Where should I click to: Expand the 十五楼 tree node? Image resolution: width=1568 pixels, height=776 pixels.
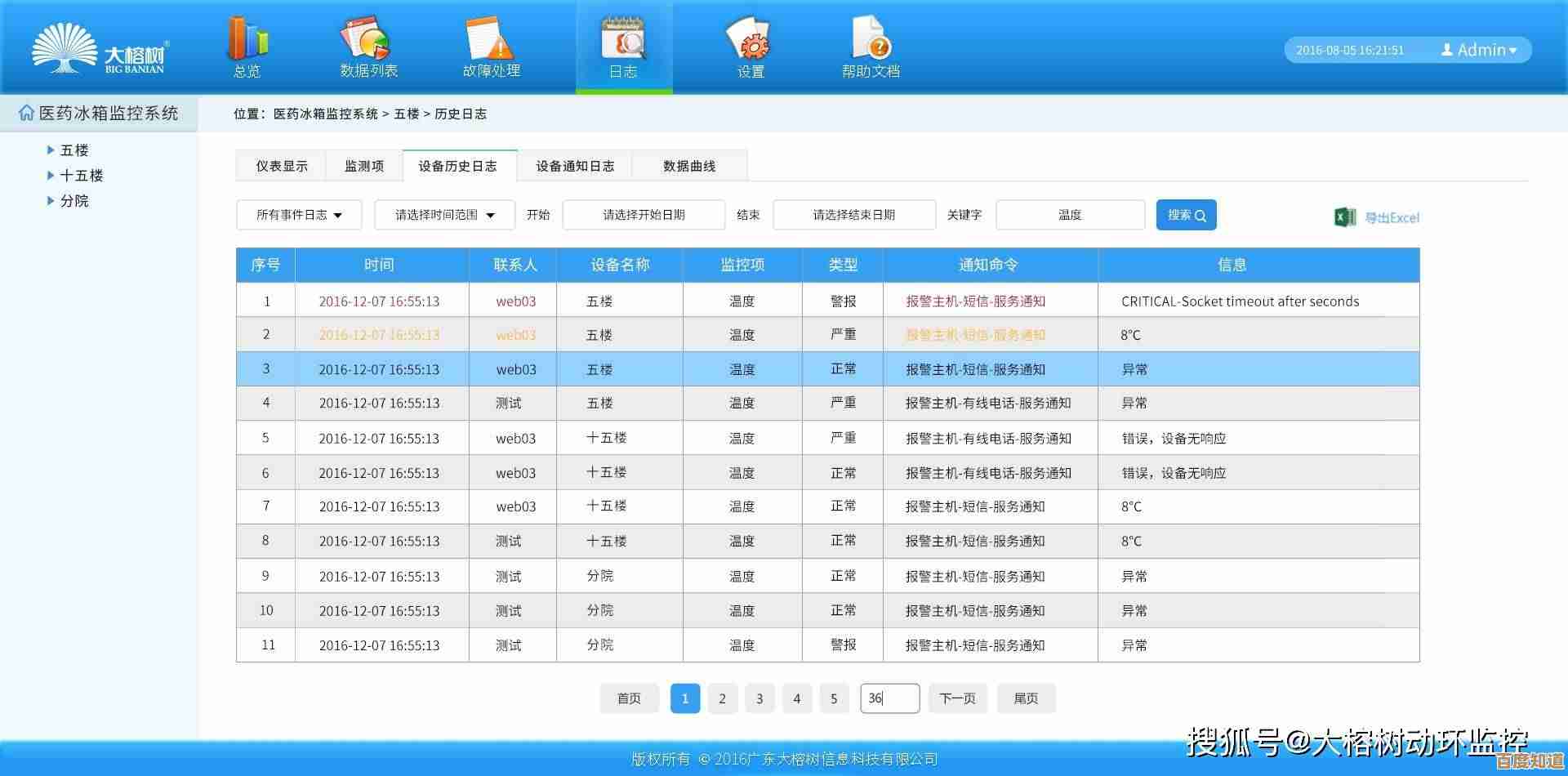(x=51, y=176)
